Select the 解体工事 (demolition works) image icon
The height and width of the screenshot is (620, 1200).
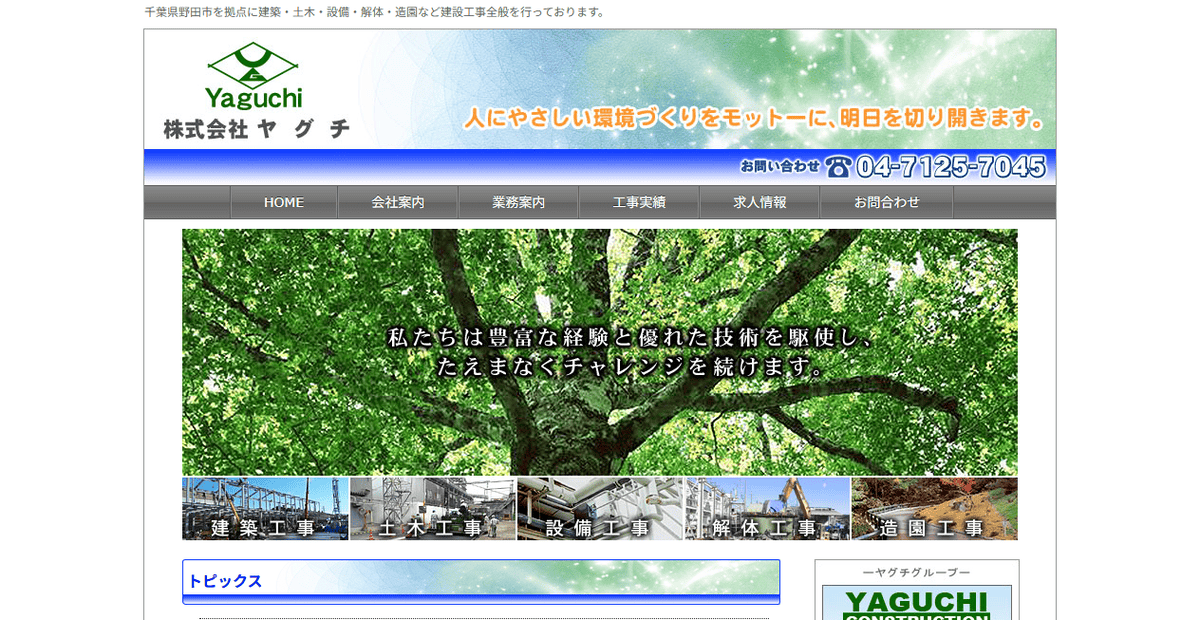pos(767,510)
